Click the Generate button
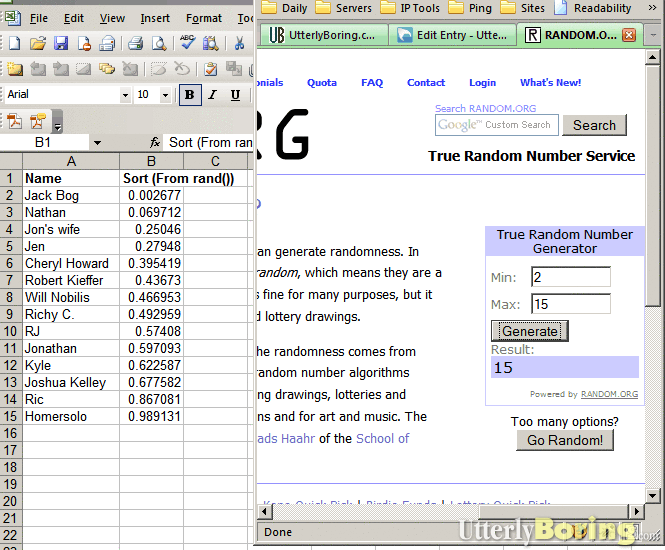 pyautogui.click(x=529, y=331)
